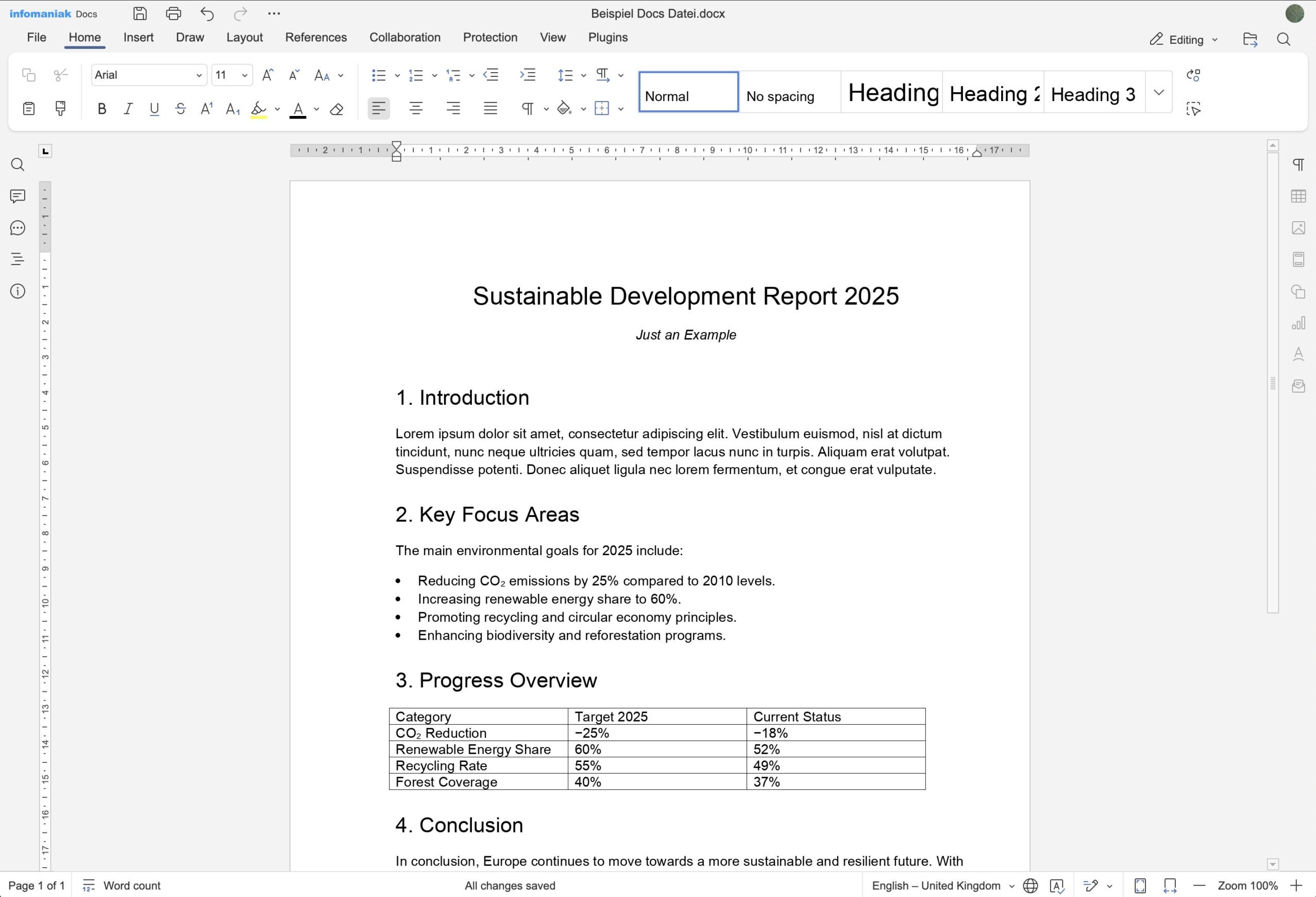Expand the paragraph styles gallery
Screen dimensions: 1316x897
pyautogui.click(x=1158, y=92)
